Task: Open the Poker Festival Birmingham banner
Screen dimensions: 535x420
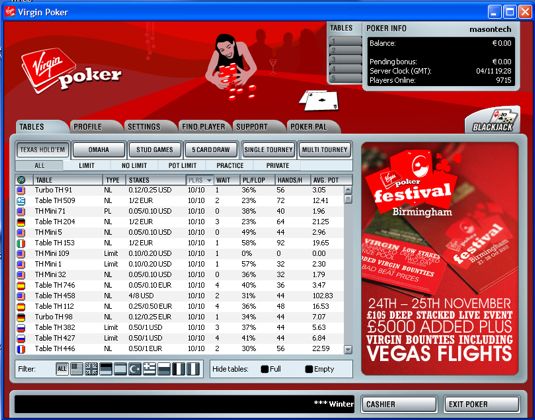Action: click(440, 259)
